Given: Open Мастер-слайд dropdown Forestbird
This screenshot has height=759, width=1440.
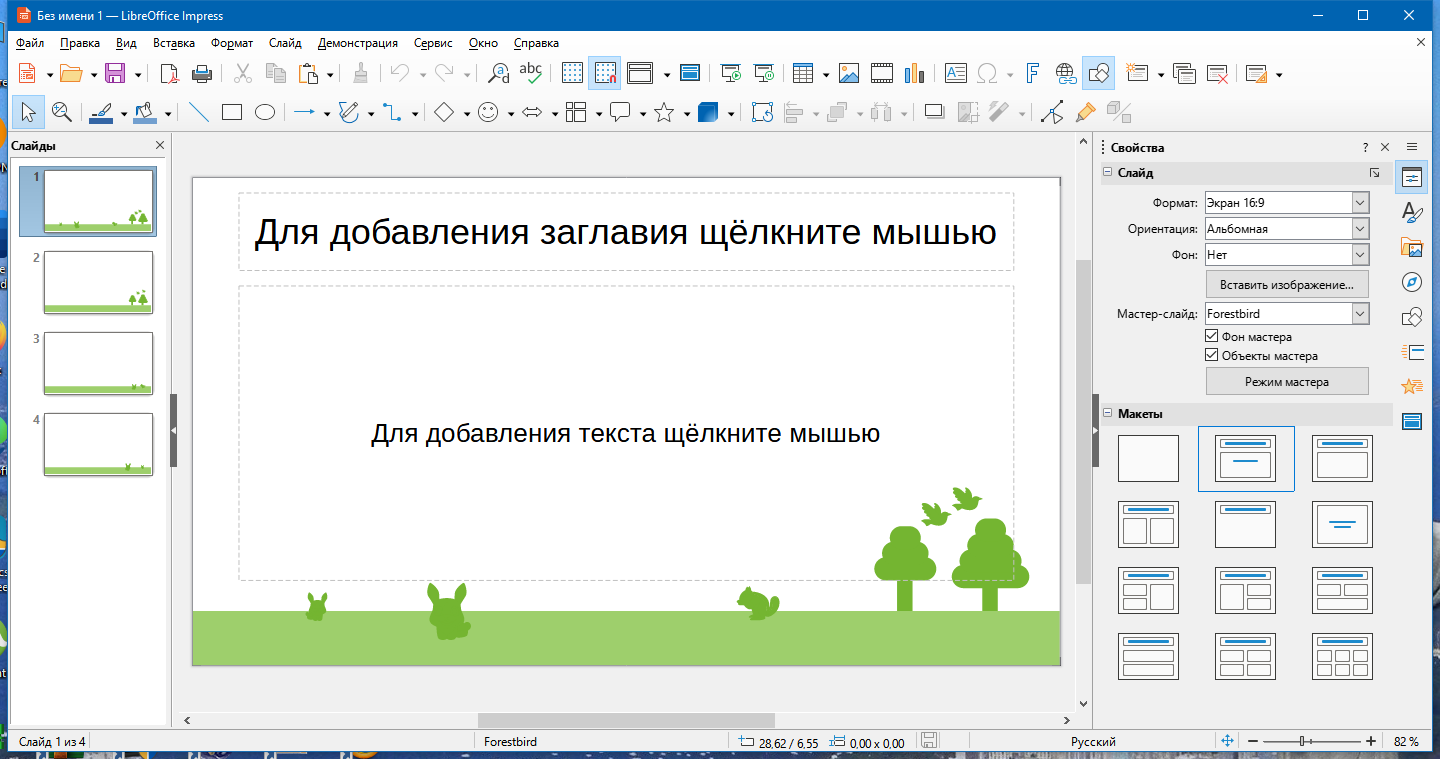Looking at the screenshot, I should (1286, 313).
